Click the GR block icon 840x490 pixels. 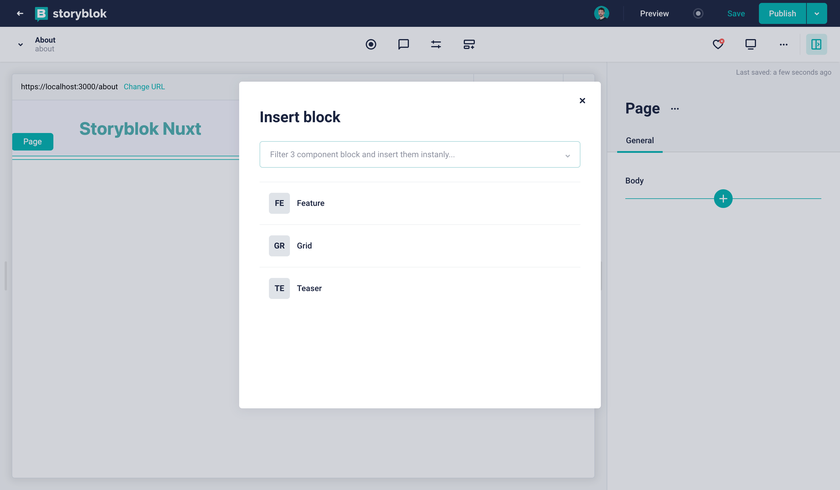coord(279,245)
